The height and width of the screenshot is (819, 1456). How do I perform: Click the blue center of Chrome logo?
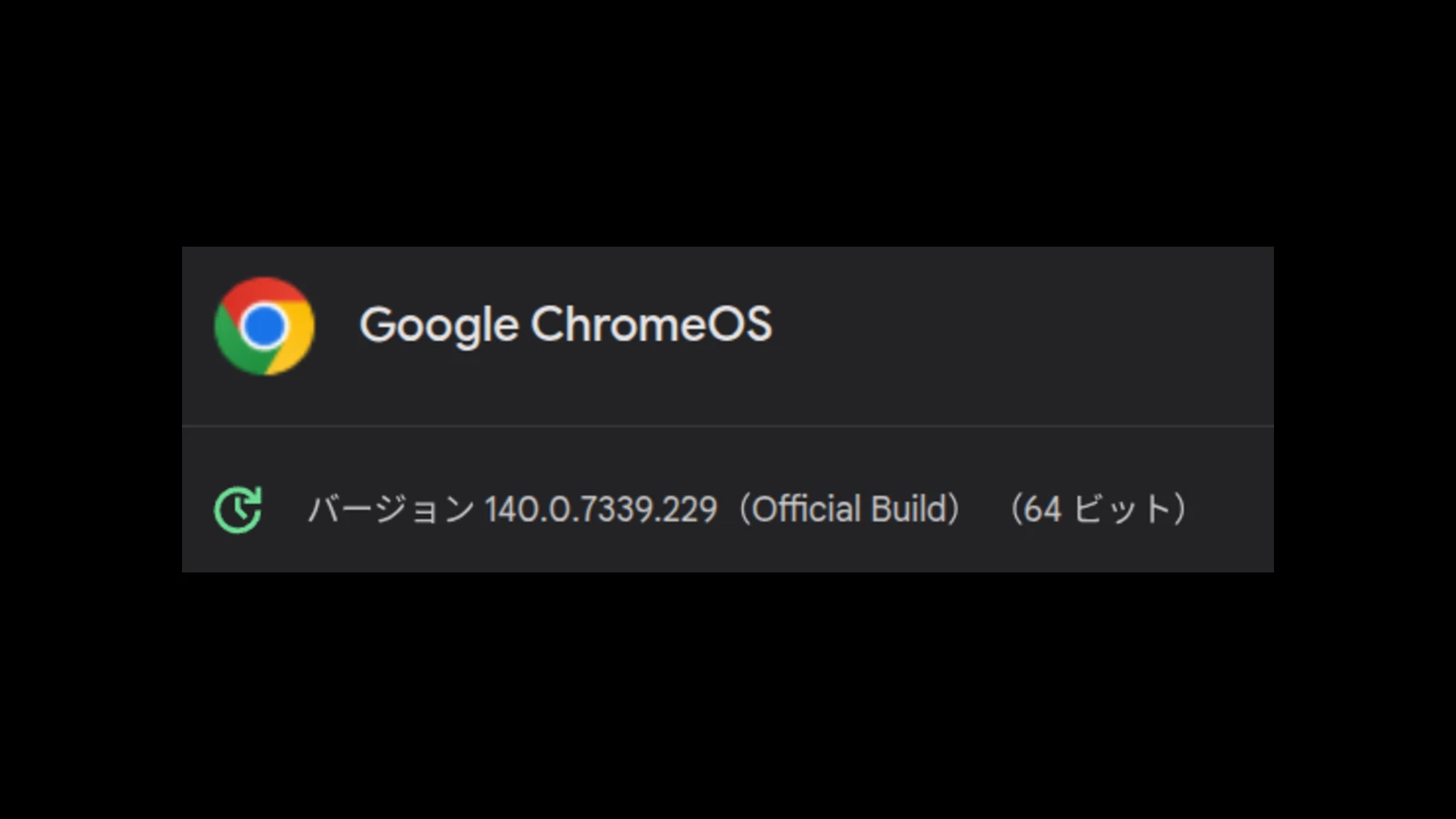264,326
